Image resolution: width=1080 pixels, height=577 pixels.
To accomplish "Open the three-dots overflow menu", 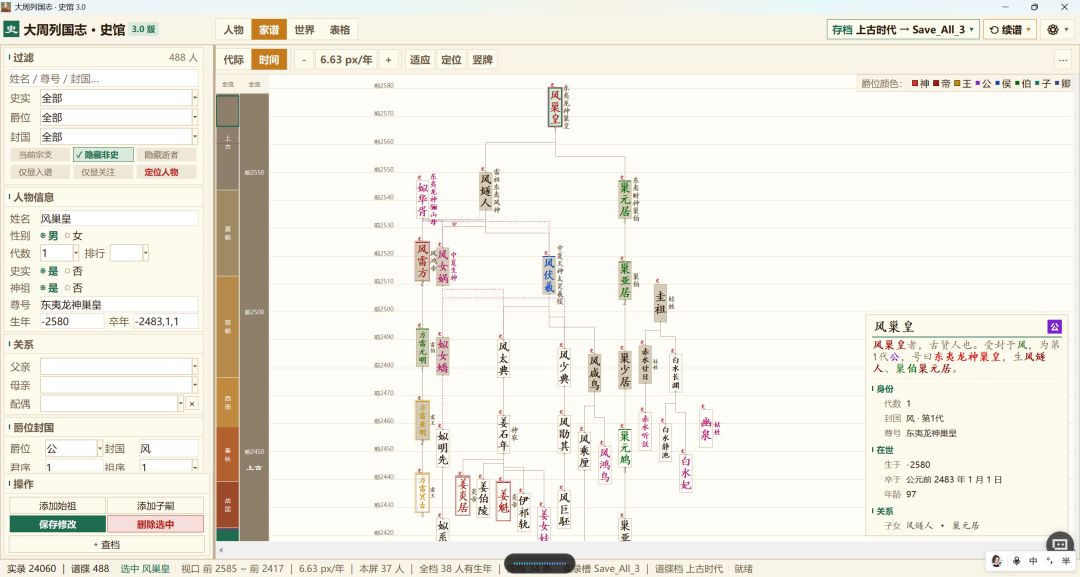I will click(1063, 60).
